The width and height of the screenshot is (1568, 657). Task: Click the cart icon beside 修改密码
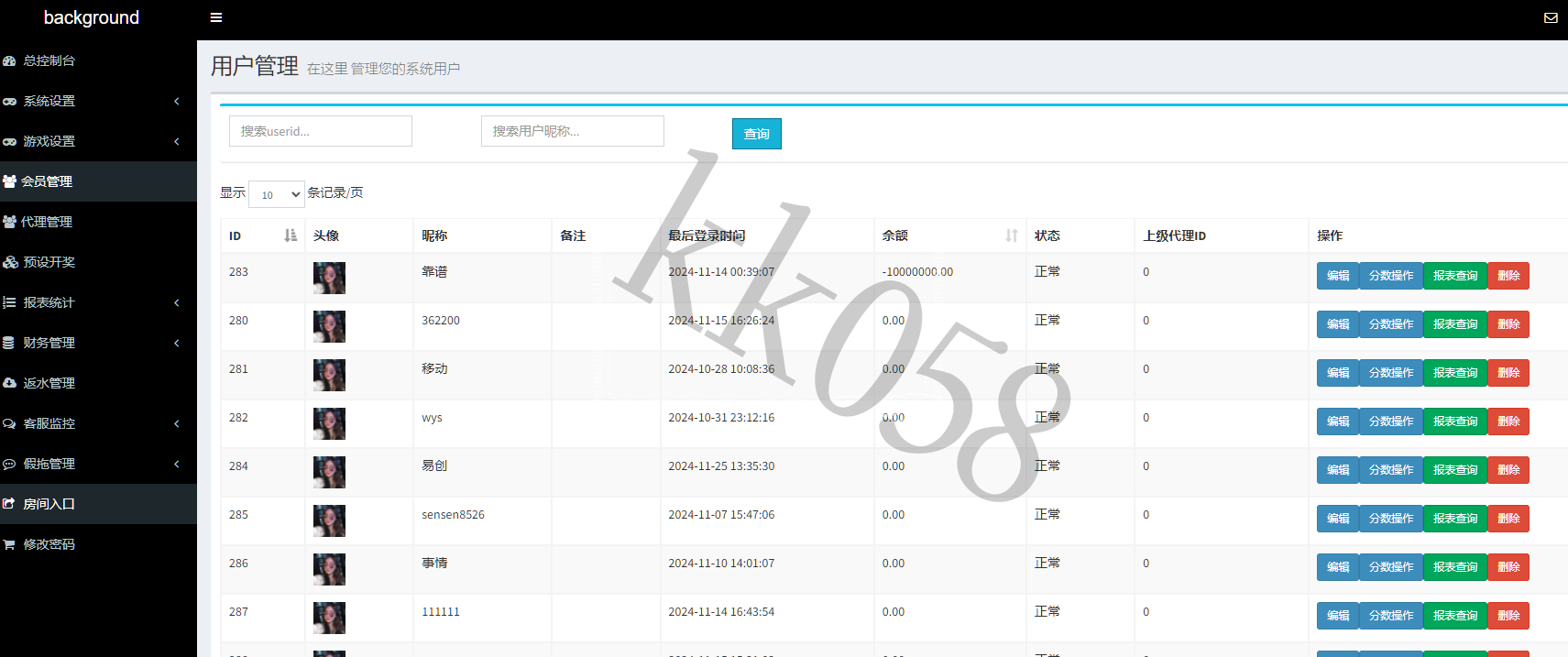9,544
